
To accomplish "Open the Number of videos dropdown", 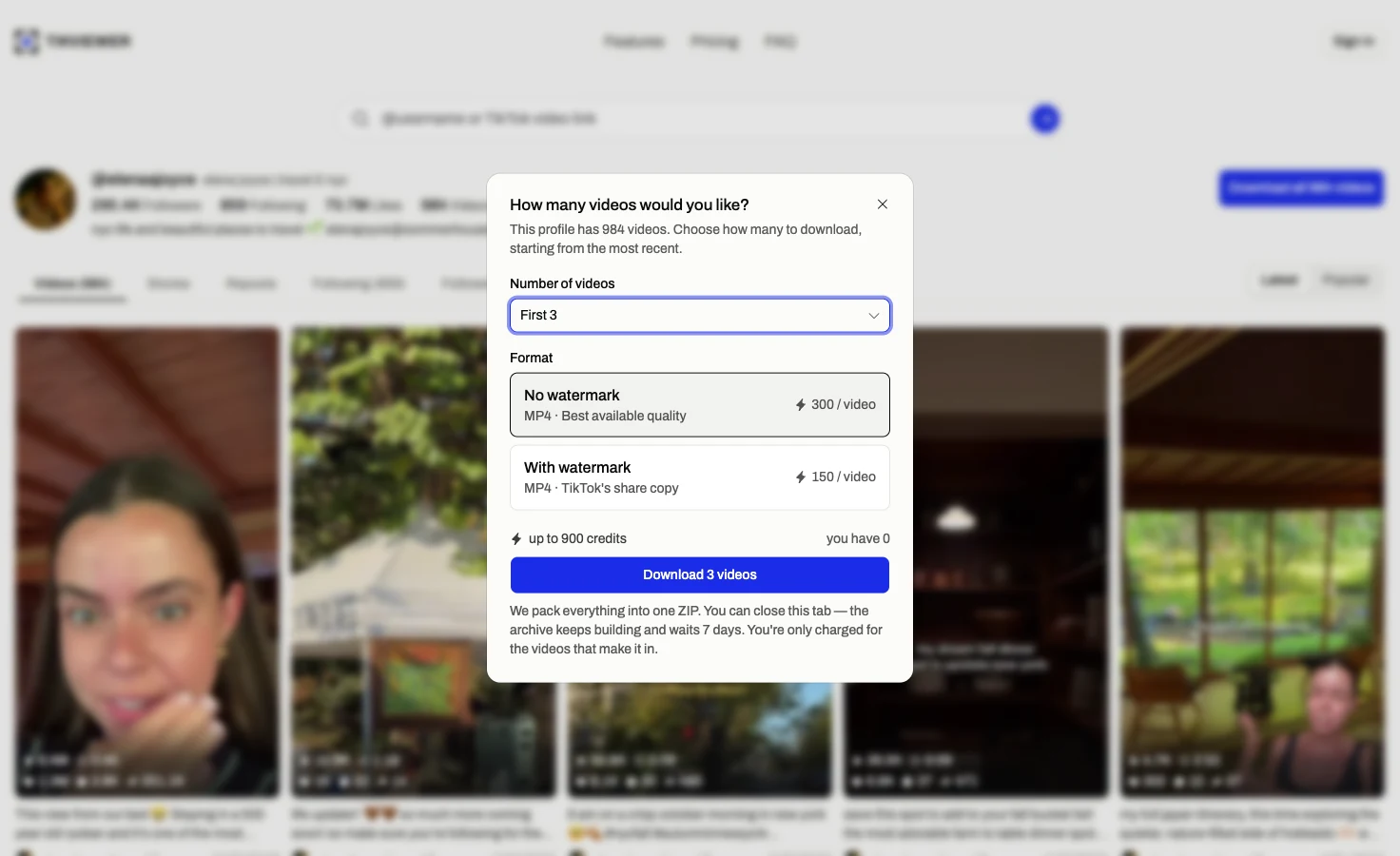I will [700, 316].
